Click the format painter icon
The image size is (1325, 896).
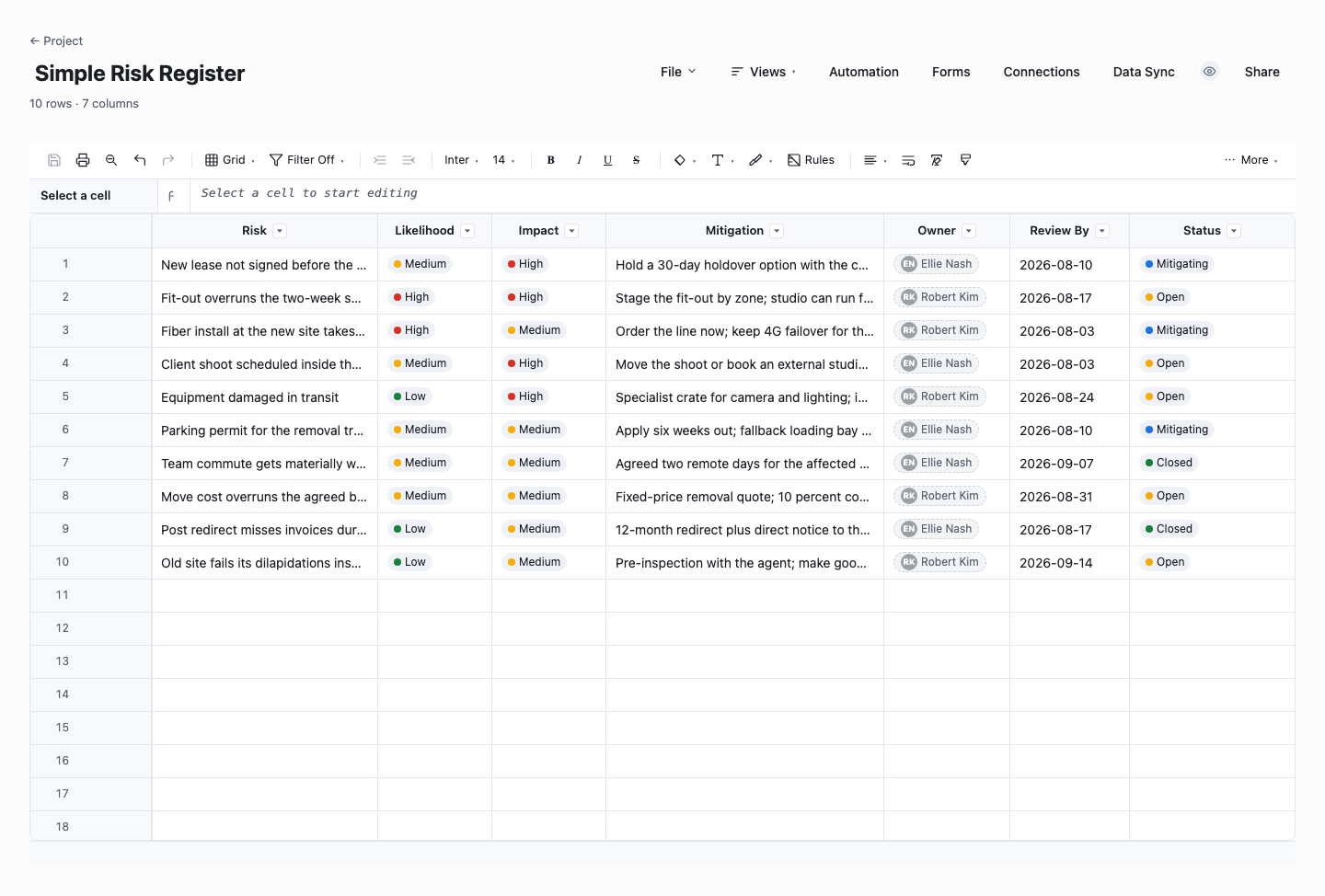click(965, 160)
